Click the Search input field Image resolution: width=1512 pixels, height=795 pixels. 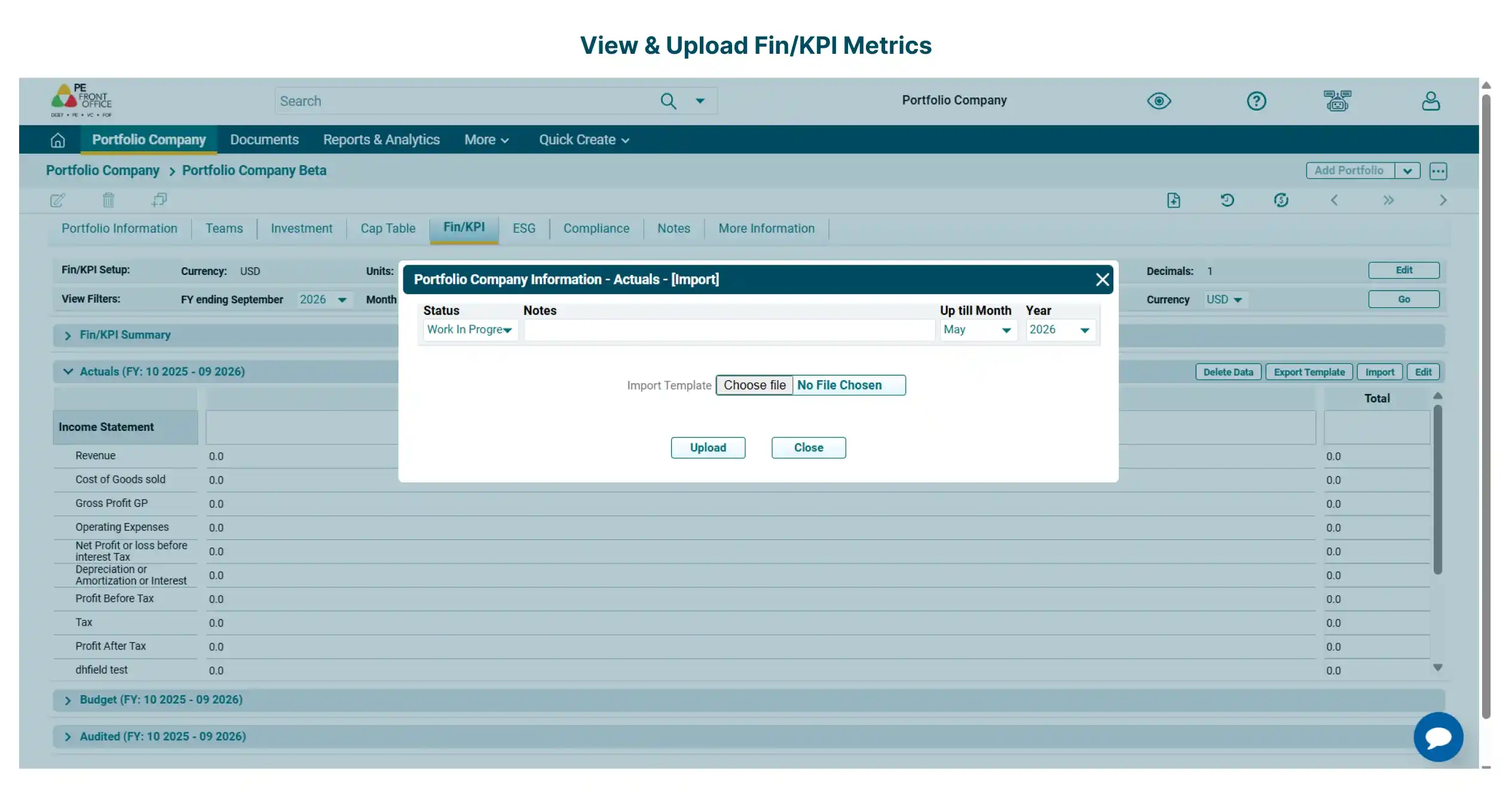tap(466, 101)
